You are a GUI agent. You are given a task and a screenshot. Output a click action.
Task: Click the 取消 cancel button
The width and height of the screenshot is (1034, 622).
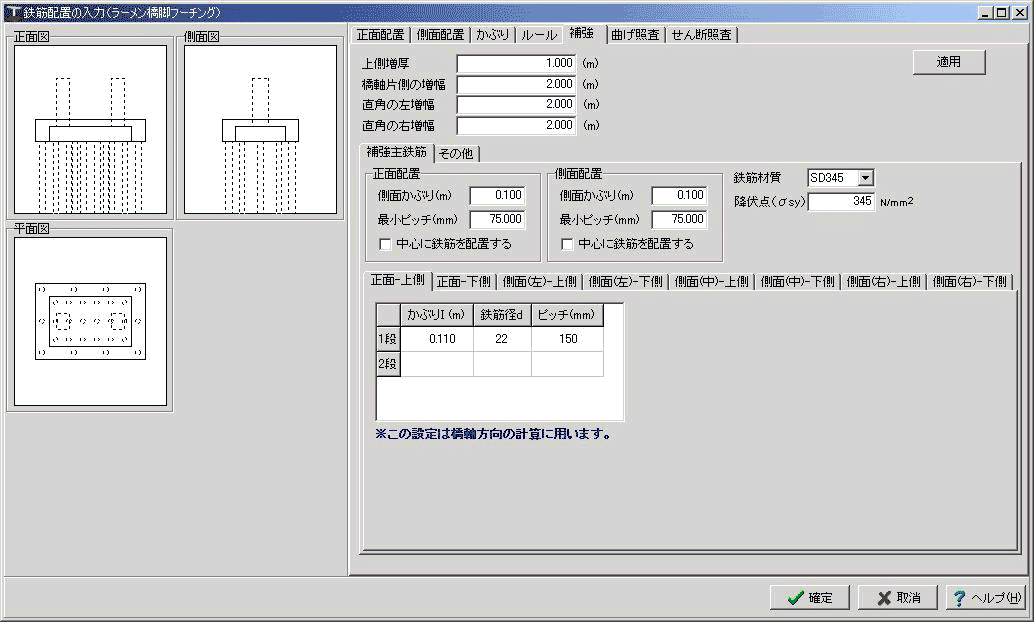point(898,598)
